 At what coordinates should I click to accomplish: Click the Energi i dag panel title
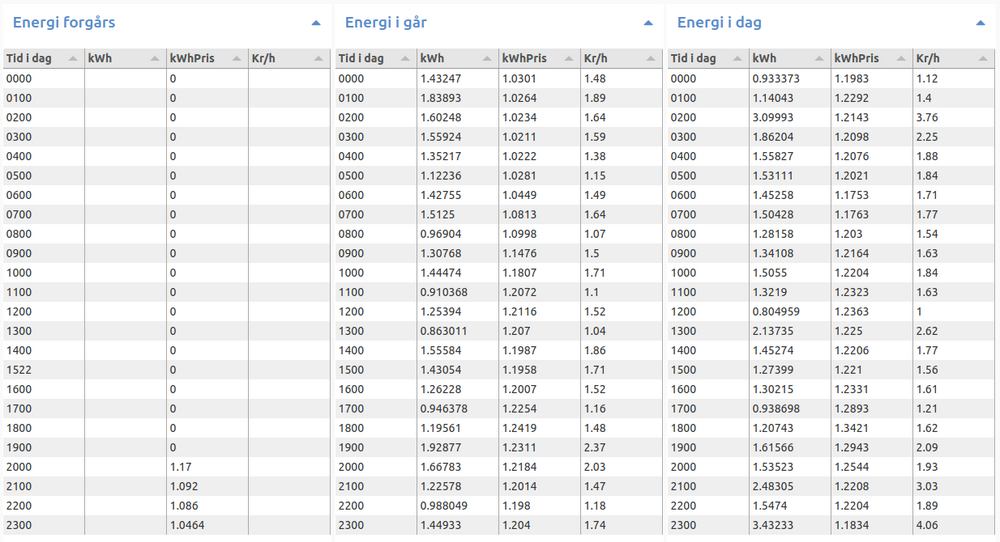coord(719,22)
